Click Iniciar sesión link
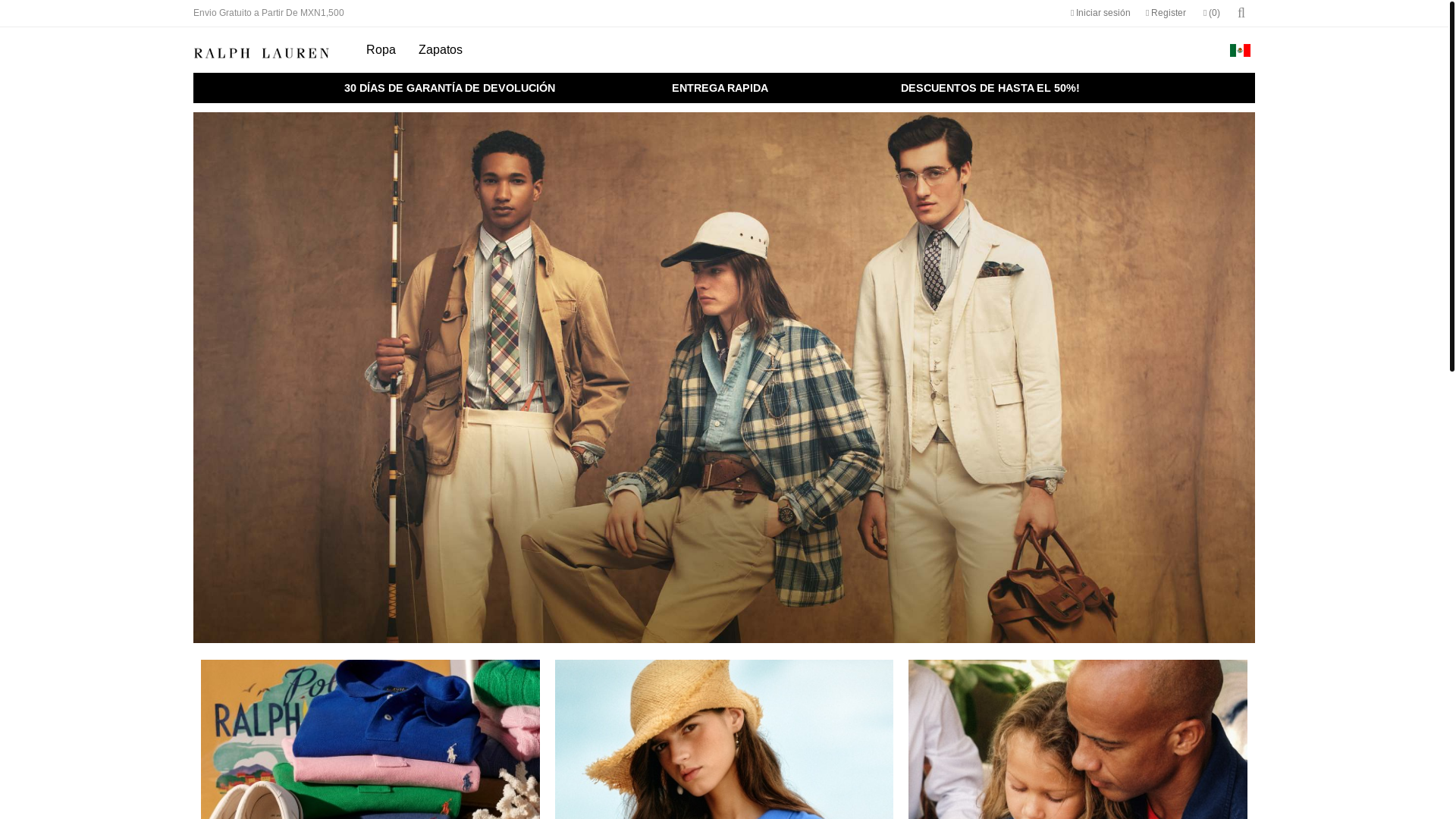Viewport: 1456px width, 819px height. [x=1100, y=13]
